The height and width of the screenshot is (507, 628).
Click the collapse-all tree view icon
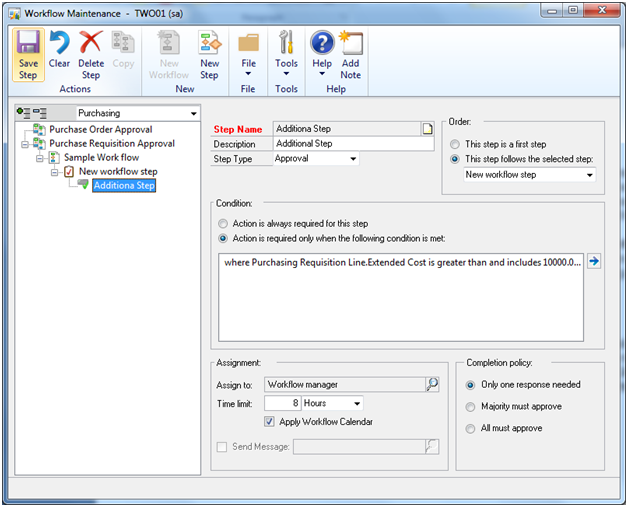40,113
